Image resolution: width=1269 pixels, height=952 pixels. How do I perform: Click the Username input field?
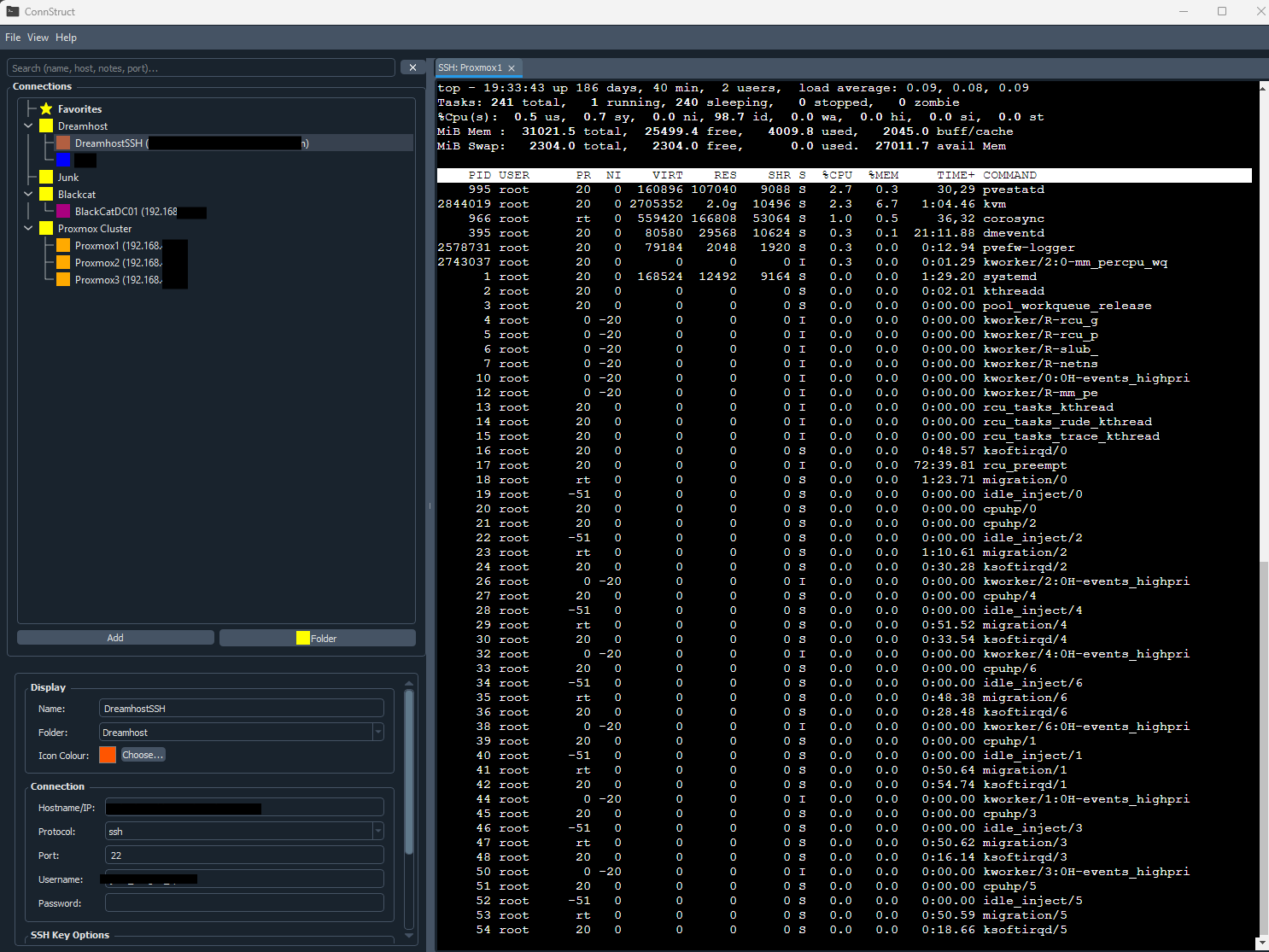click(244, 879)
